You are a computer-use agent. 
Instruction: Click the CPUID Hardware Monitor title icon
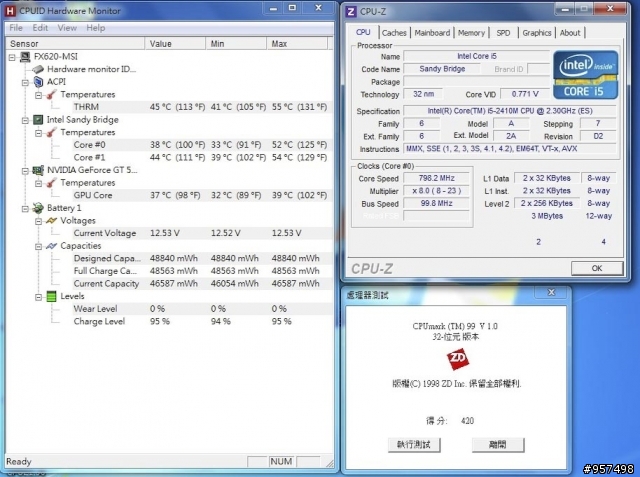[x=10, y=11]
